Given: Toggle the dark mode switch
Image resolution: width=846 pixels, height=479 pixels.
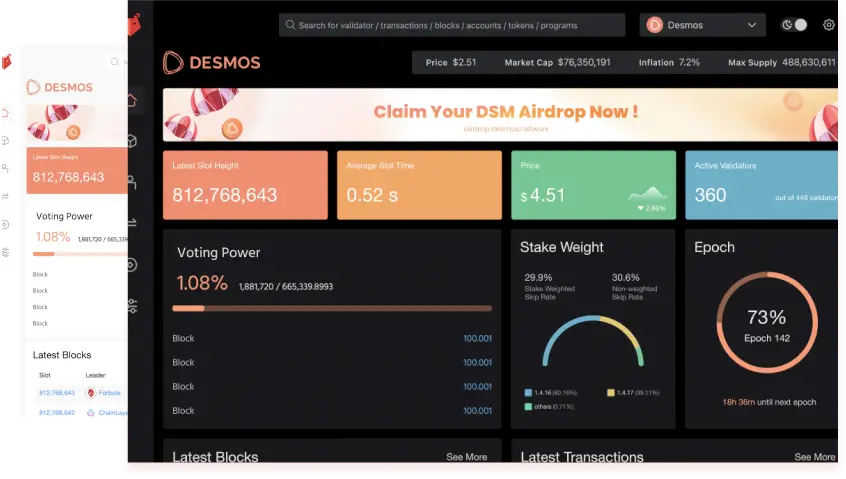Looking at the screenshot, I should pyautogui.click(x=794, y=25).
